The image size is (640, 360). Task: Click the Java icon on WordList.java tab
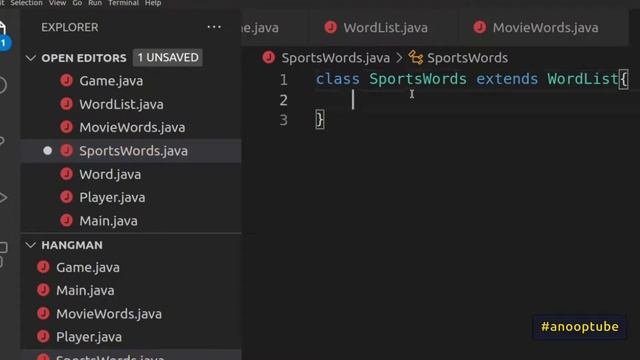[330, 27]
